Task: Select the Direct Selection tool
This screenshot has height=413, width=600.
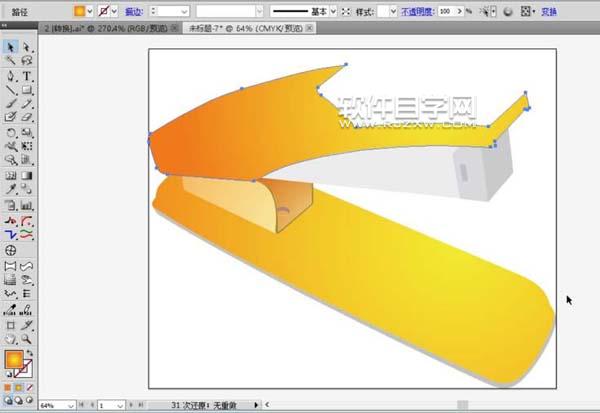Action: tap(26, 47)
